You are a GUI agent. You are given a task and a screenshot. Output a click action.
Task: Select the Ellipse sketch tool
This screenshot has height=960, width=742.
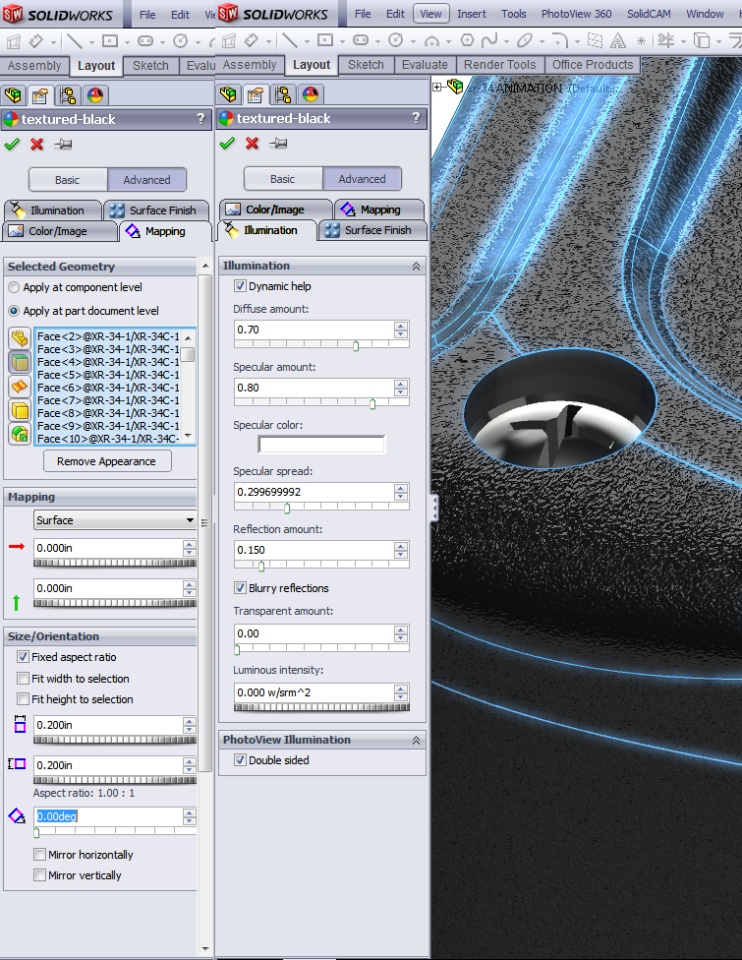pos(525,40)
